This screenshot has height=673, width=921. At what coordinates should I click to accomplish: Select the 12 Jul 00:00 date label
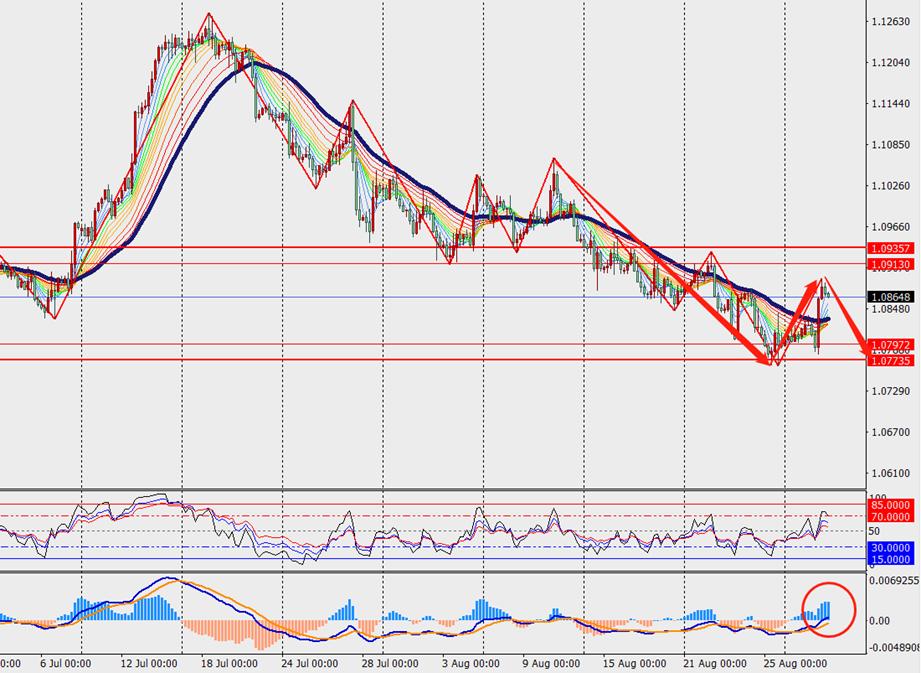150,662
